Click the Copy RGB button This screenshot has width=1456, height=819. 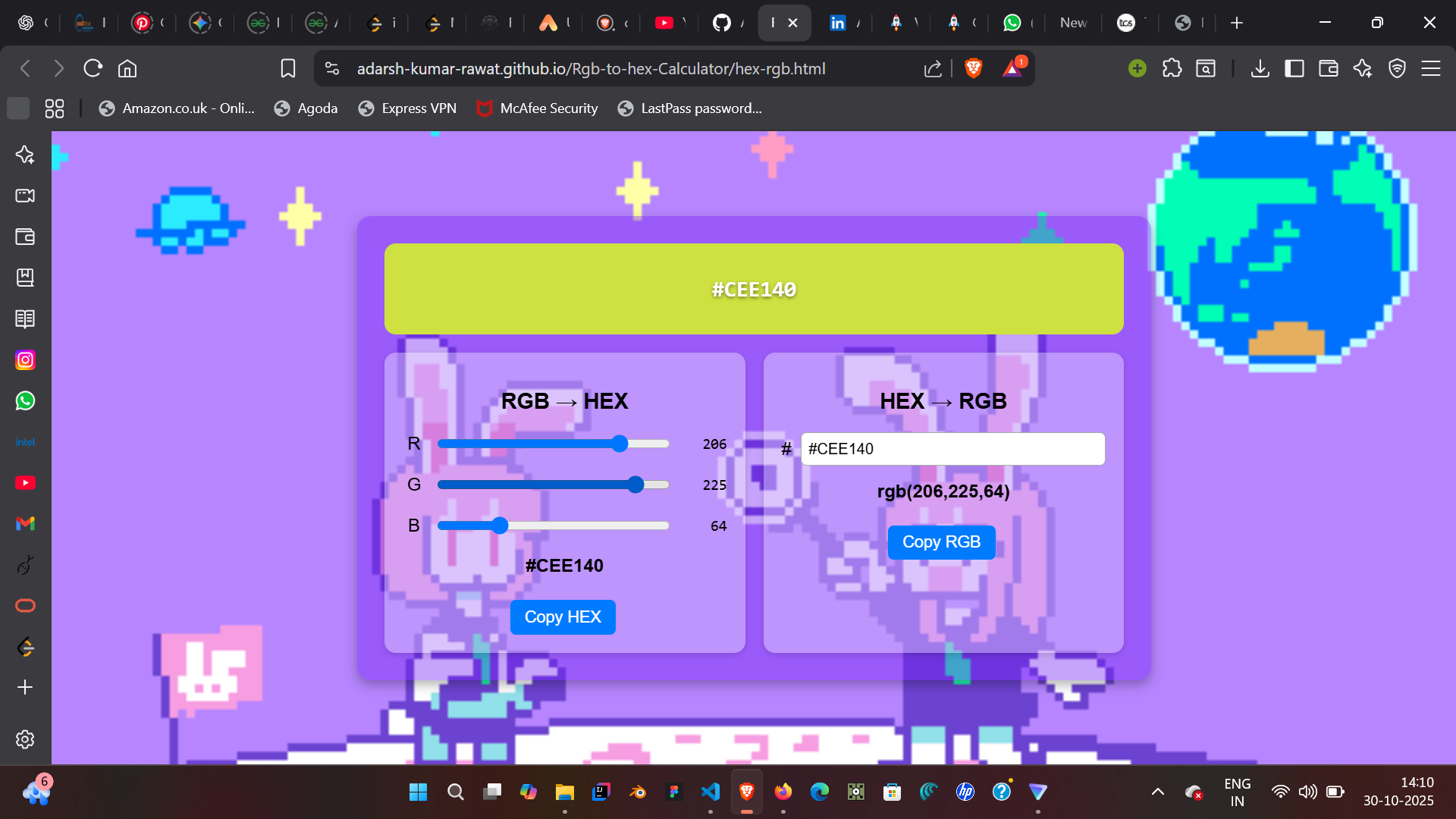coord(941,542)
